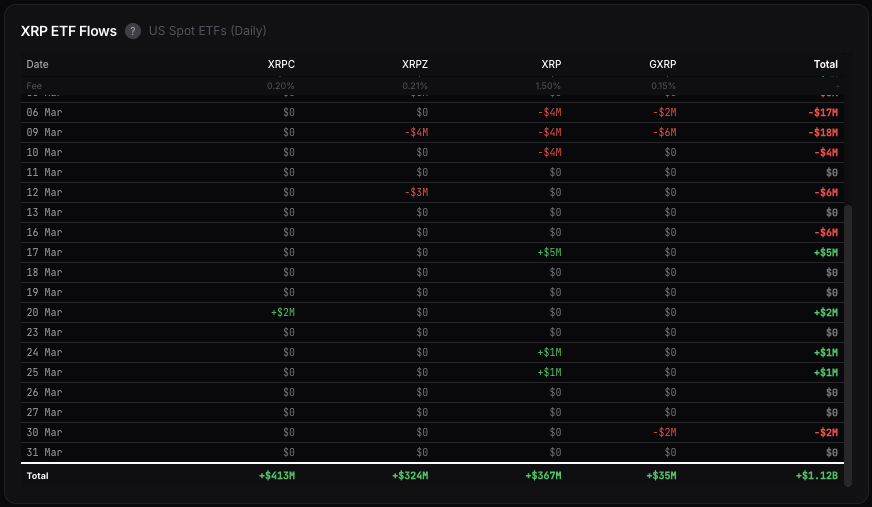The width and height of the screenshot is (872, 507).
Task: Click the 13 Mar date cell
Action: tap(44, 212)
